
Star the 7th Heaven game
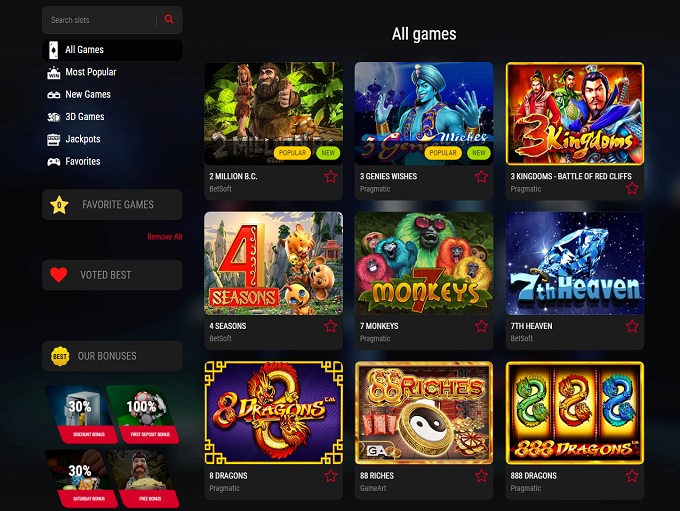[632, 326]
